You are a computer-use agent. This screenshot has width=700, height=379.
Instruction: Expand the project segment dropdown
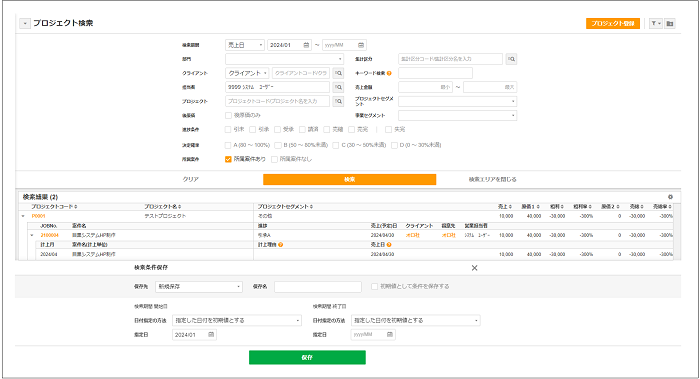click(x=458, y=101)
